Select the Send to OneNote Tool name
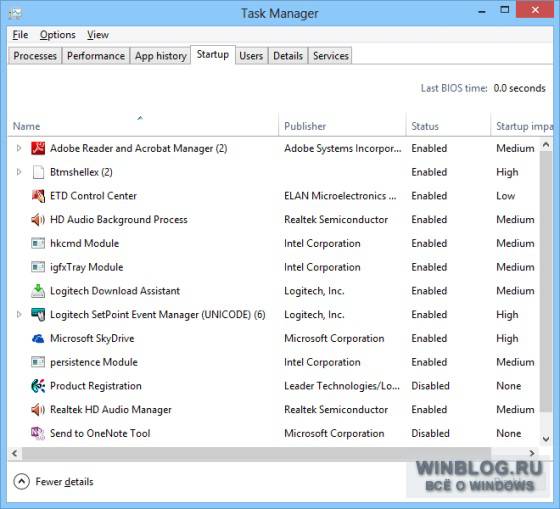560x509 pixels. click(x=100, y=433)
